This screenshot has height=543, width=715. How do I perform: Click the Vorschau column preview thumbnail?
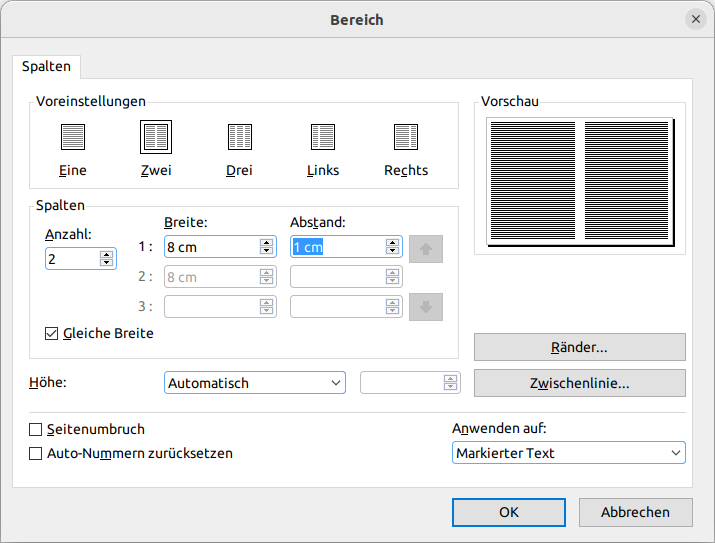(580, 181)
